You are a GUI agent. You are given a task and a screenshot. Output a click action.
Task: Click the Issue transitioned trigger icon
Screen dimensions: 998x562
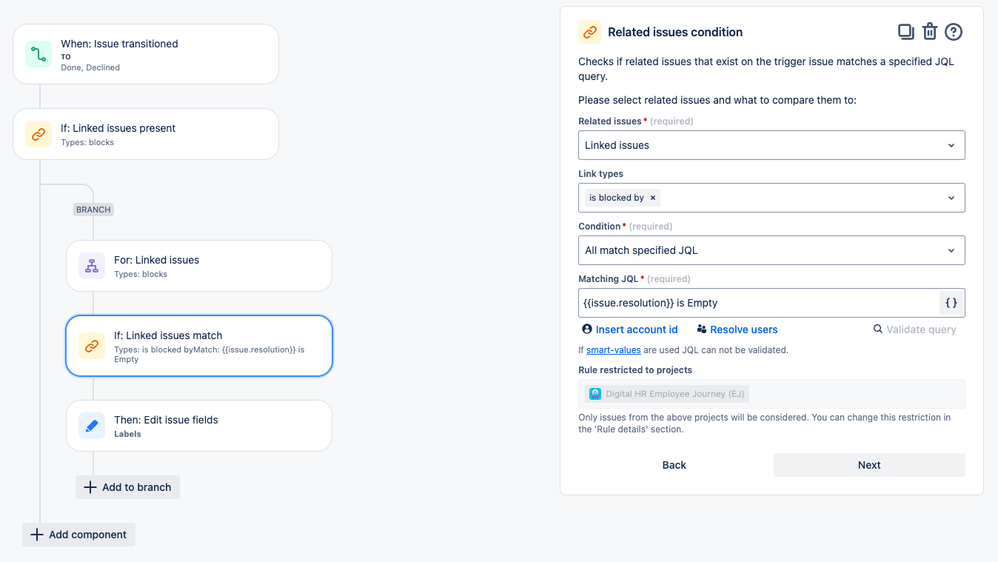pyautogui.click(x=39, y=54)
